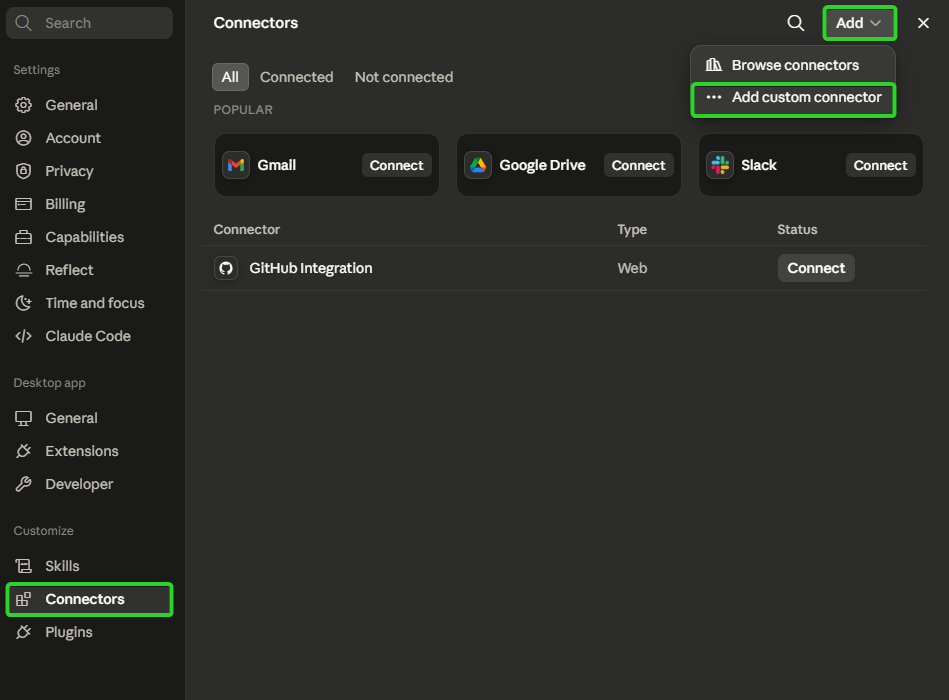Click the Google Drive logo icon
This screenshot has width=949, height=700.
click(x=478, y=165)
